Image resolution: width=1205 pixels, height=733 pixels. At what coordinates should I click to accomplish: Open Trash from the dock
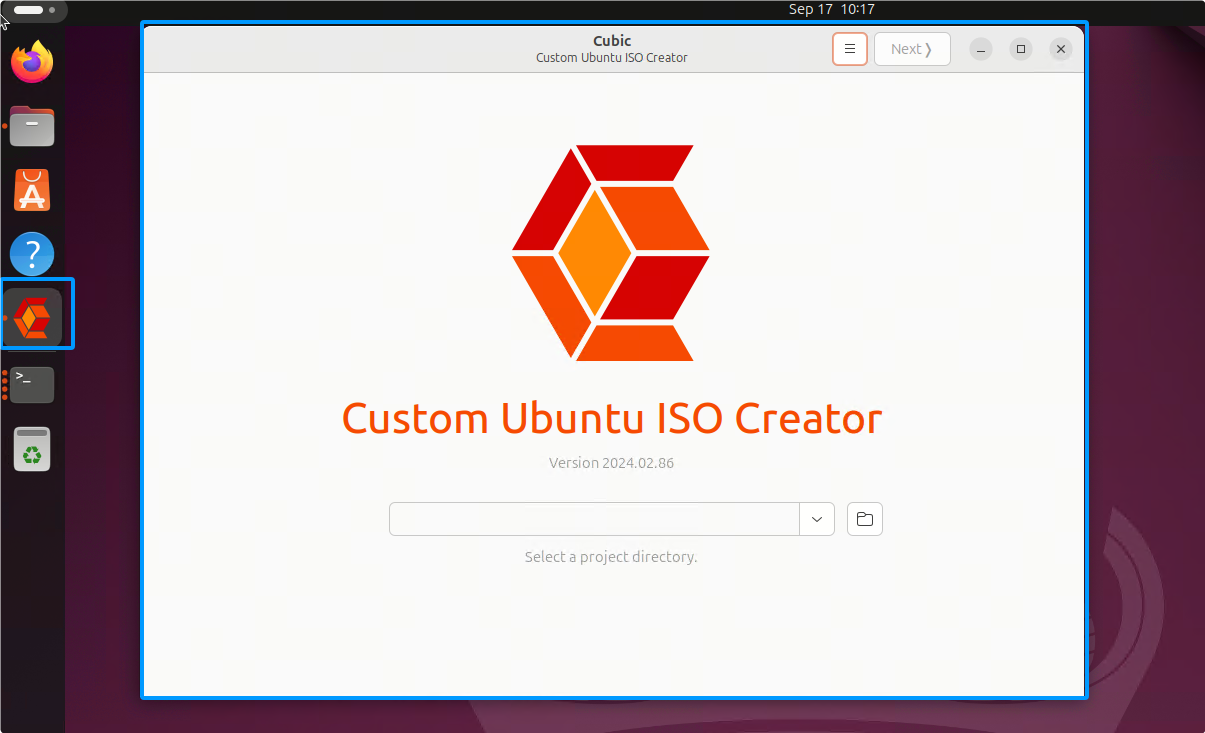click(x=32, y=448)
